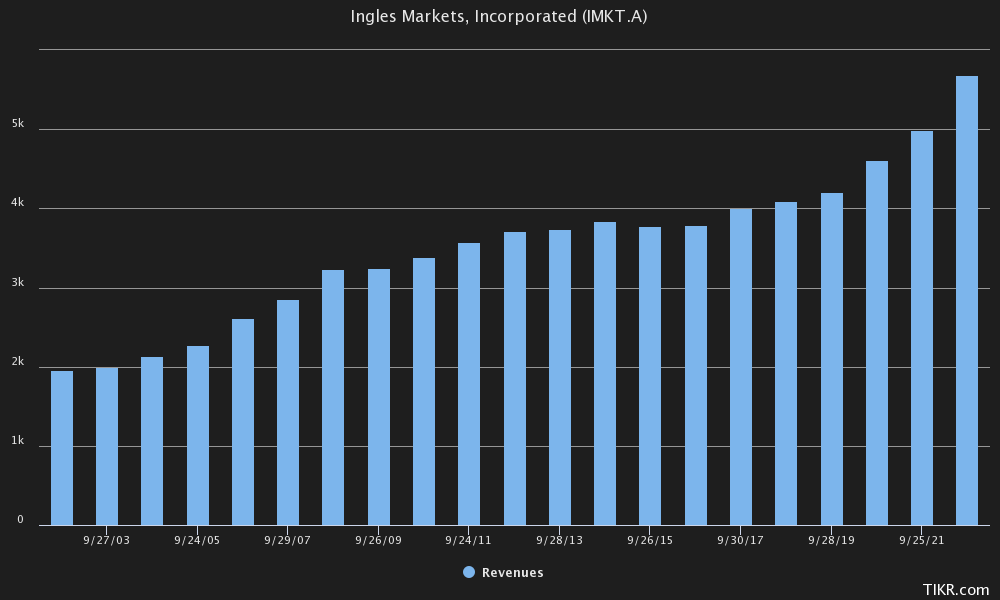Select the first, leftmost revenue bar
1000x600 pixels.
coord(62,448)
